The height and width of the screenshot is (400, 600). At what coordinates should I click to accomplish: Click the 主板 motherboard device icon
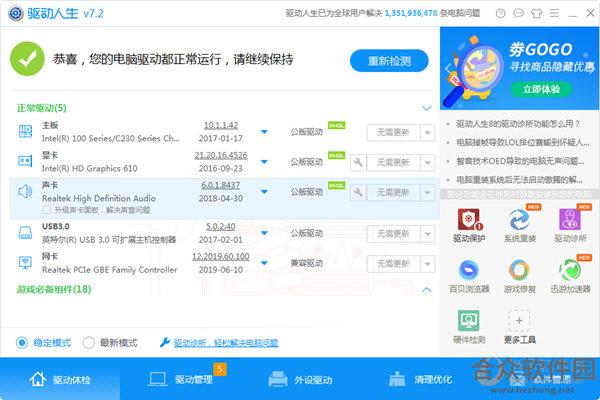[x=25, y=131]
